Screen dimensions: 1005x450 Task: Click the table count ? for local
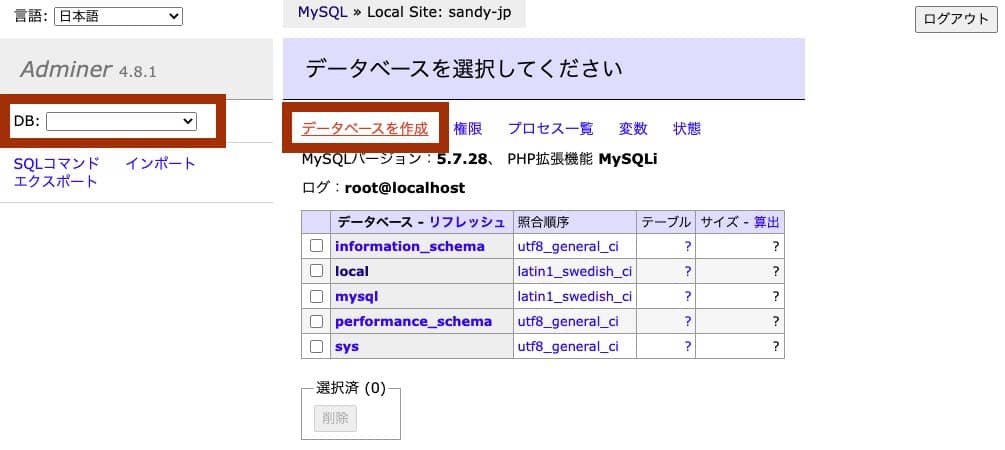(688, 271)
